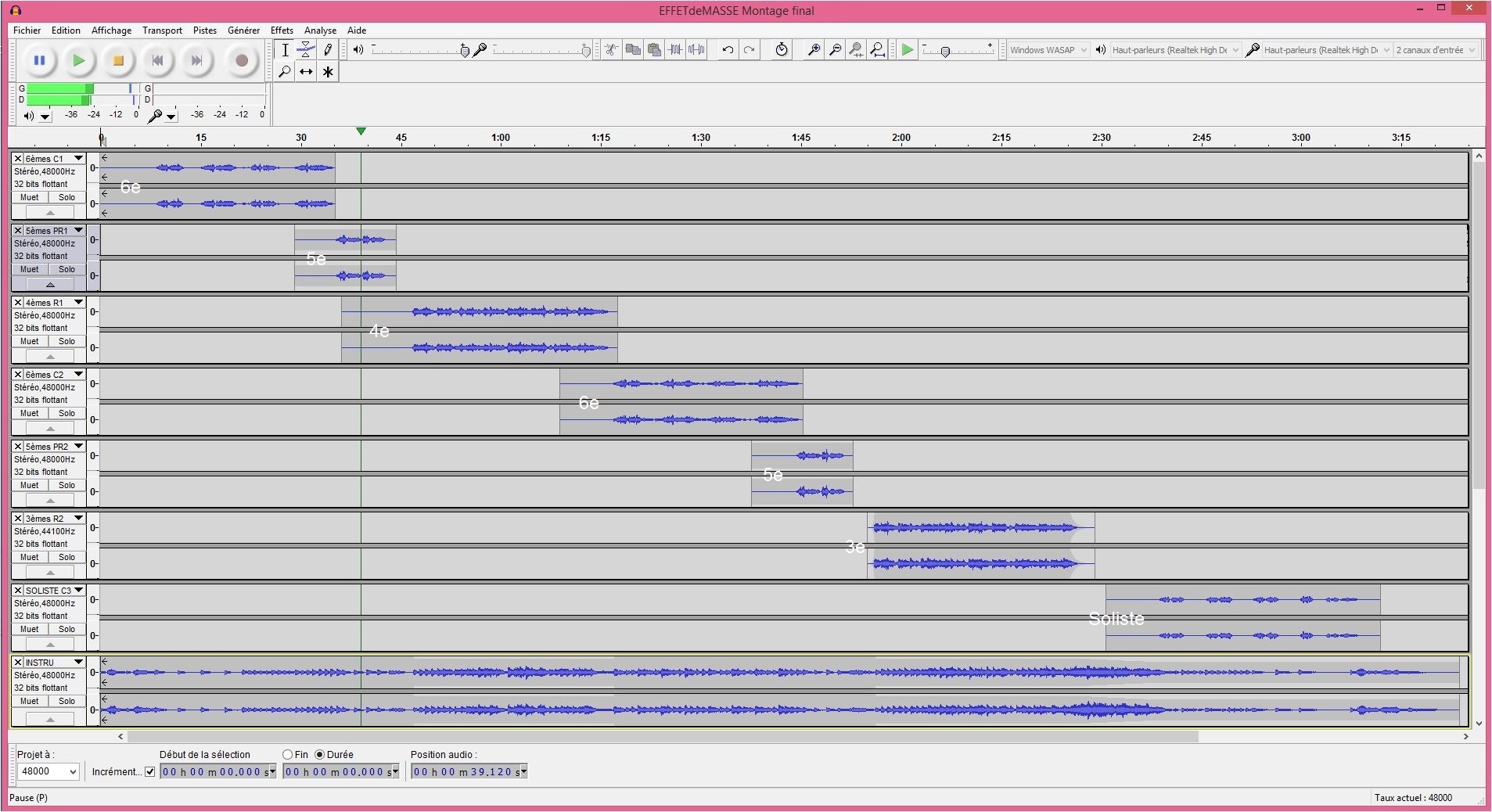Open the SOLISTE C3 track menu

(x=78, y=591)
